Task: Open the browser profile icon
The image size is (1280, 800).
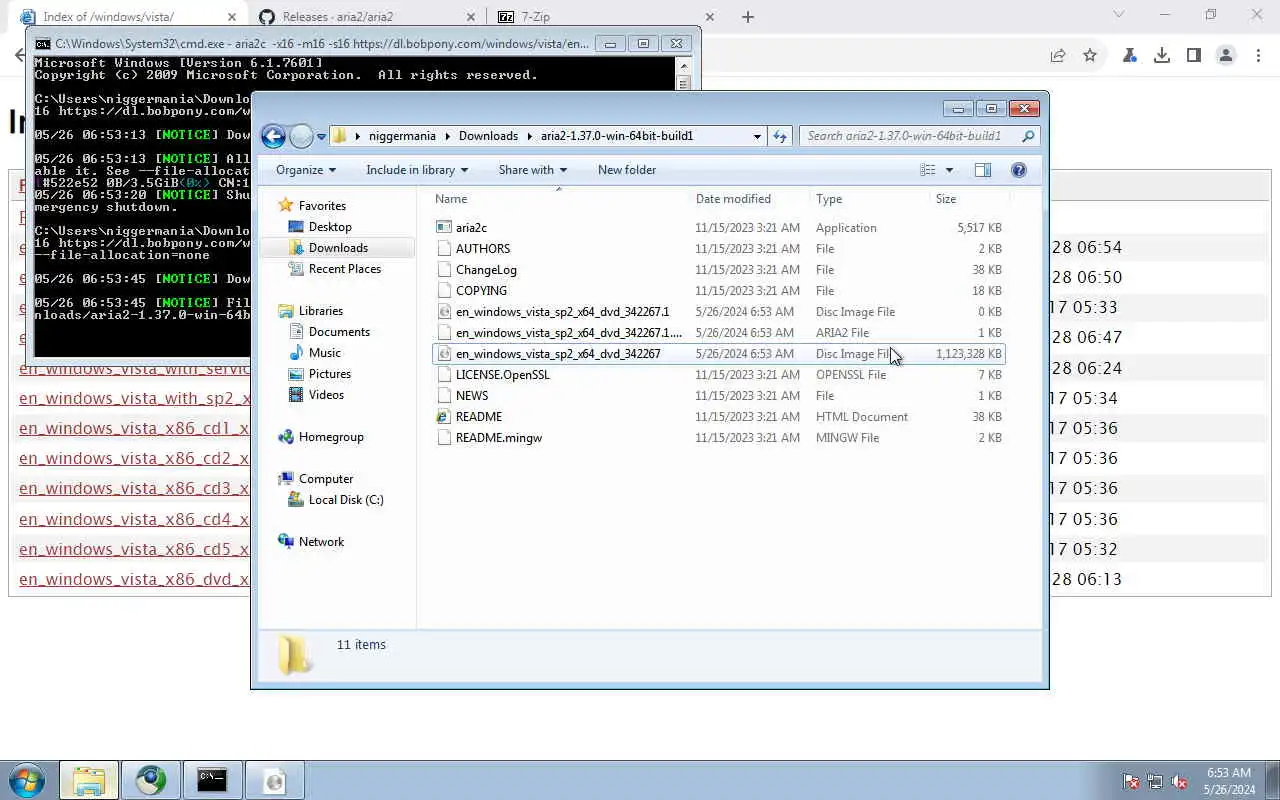Action: tap(1226, 56)
